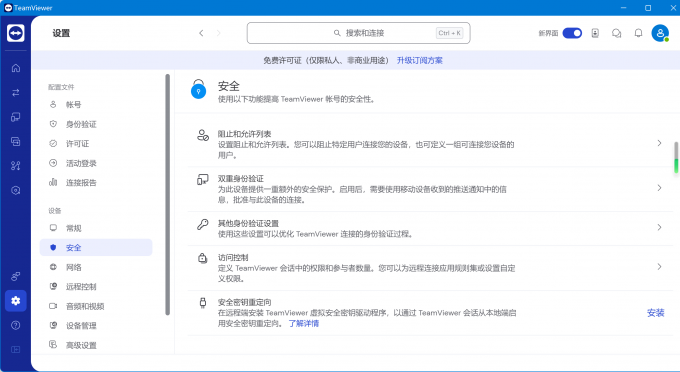Open the remote session screens icon
Image resolution: width=680 pixels, height=372 pixels.
point(16,141)
